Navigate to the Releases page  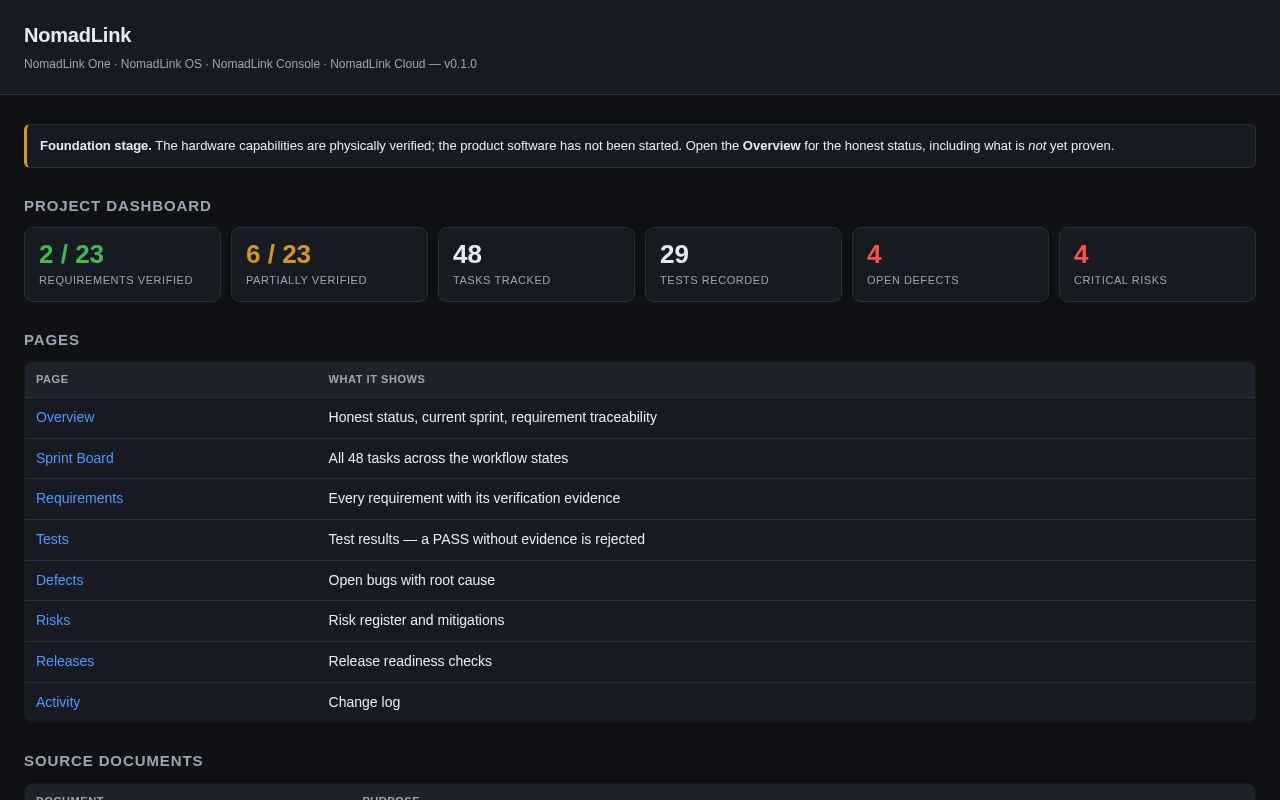(65, 661)
